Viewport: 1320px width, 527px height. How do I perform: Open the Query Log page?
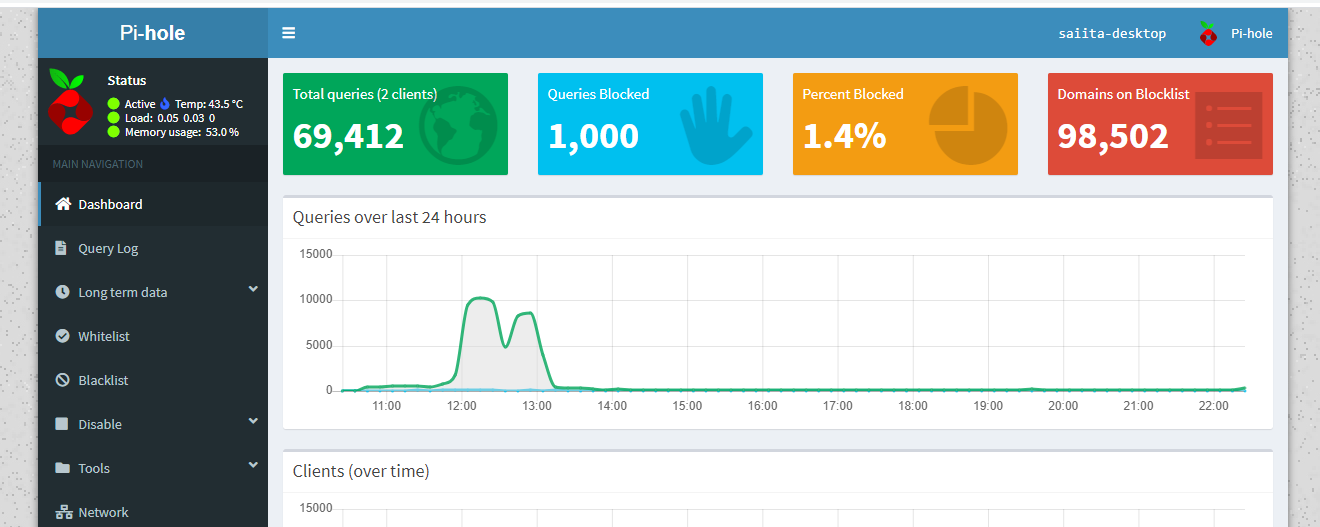coord(108,248)
